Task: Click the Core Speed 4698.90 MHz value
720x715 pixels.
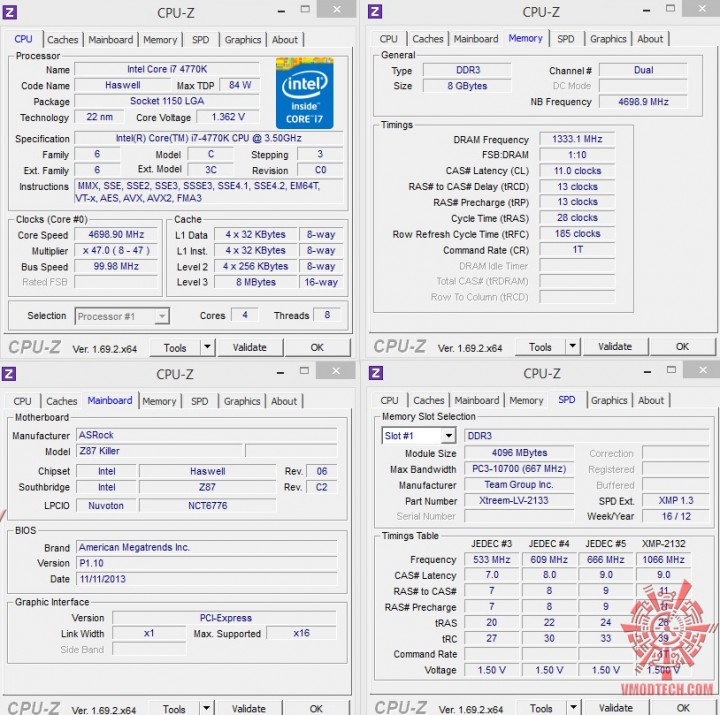Action: click(116, 234)
